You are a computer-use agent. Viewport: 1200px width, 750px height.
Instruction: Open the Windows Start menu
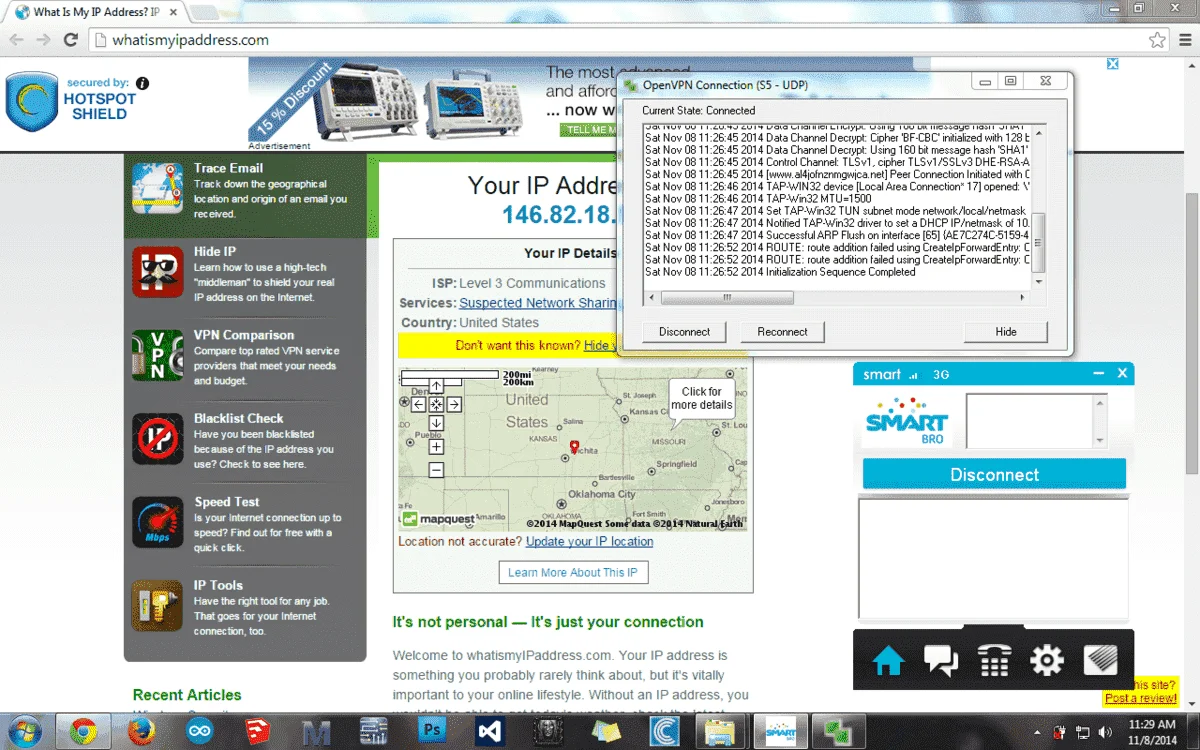point(23,731)
